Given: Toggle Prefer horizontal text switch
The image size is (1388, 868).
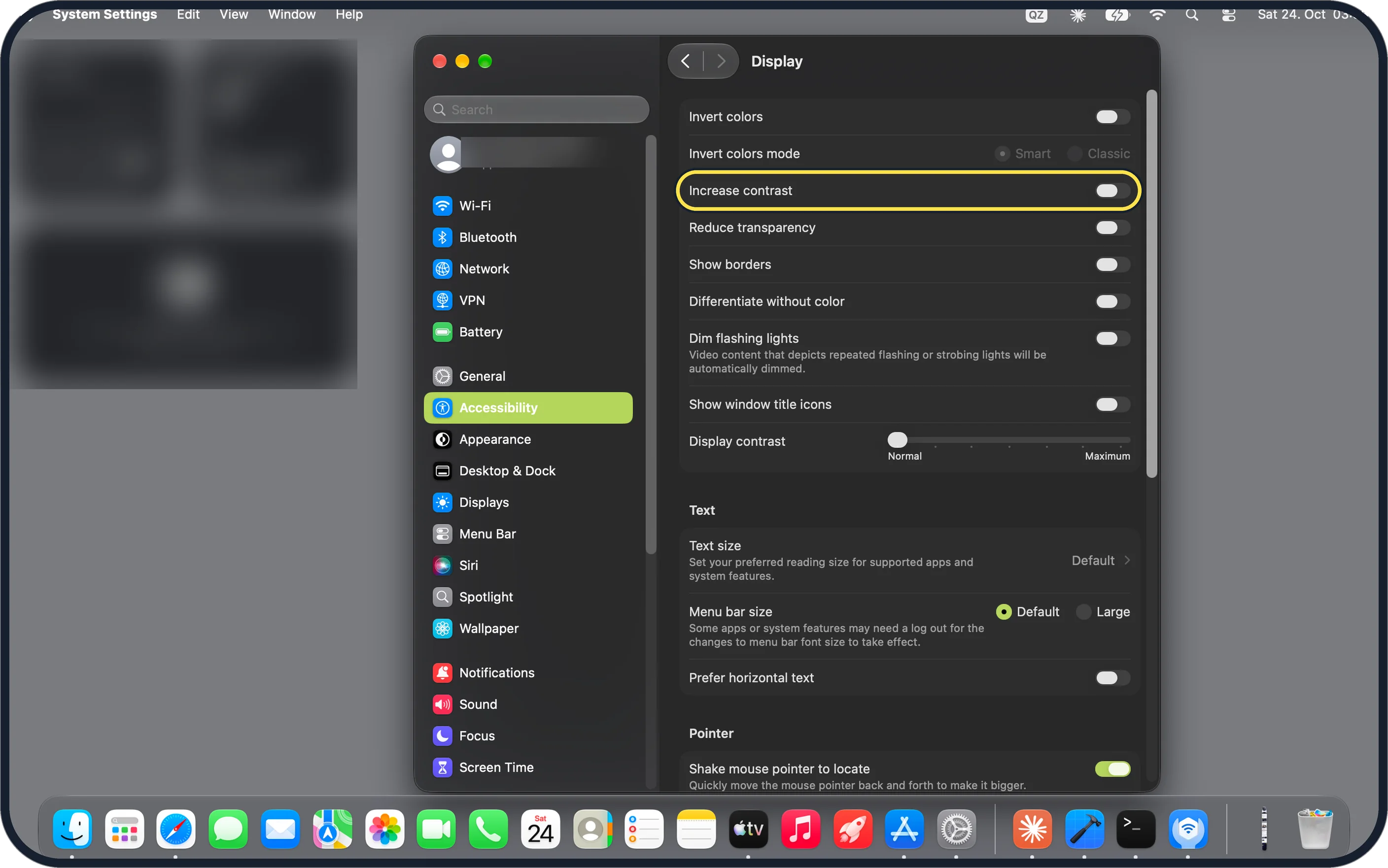Looking at the screenshot, I should coord(1112,678).
